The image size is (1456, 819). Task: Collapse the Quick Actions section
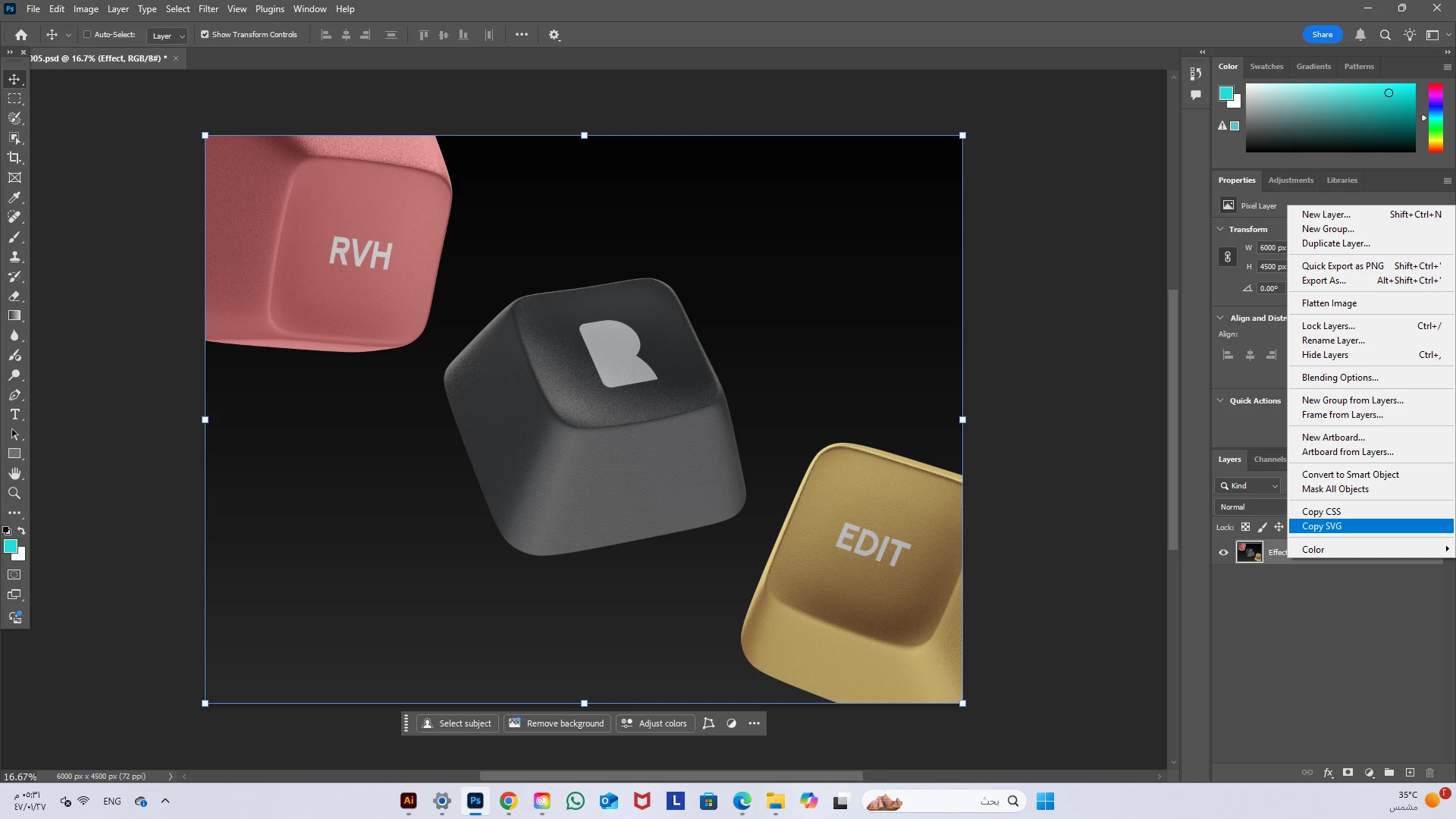tap(1220, 400)
